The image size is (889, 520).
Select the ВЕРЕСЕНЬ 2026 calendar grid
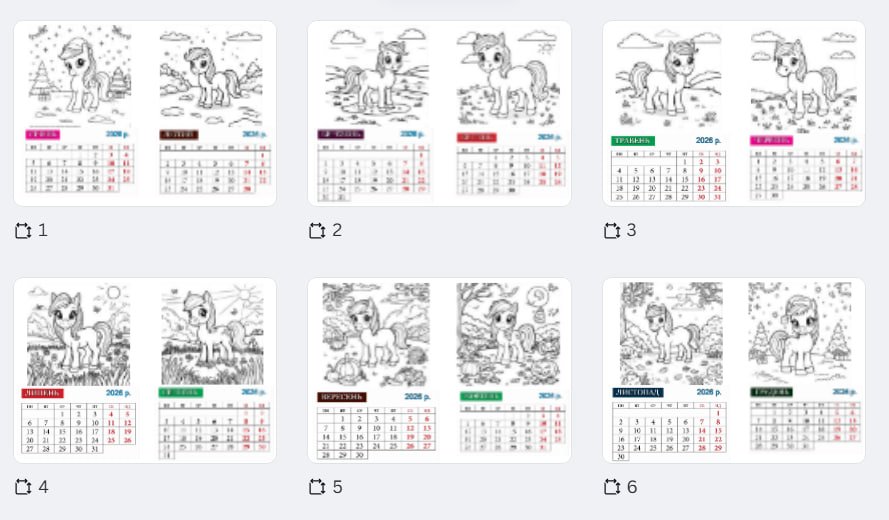pos(376,433)
